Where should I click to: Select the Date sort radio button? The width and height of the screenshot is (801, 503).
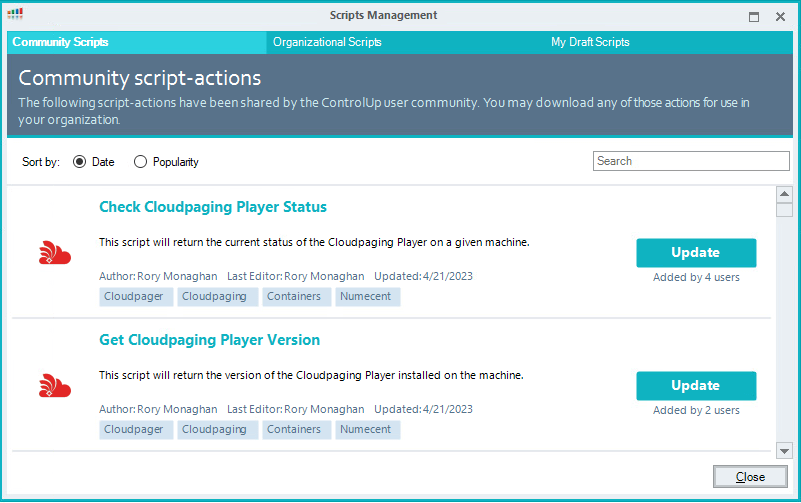79,162
